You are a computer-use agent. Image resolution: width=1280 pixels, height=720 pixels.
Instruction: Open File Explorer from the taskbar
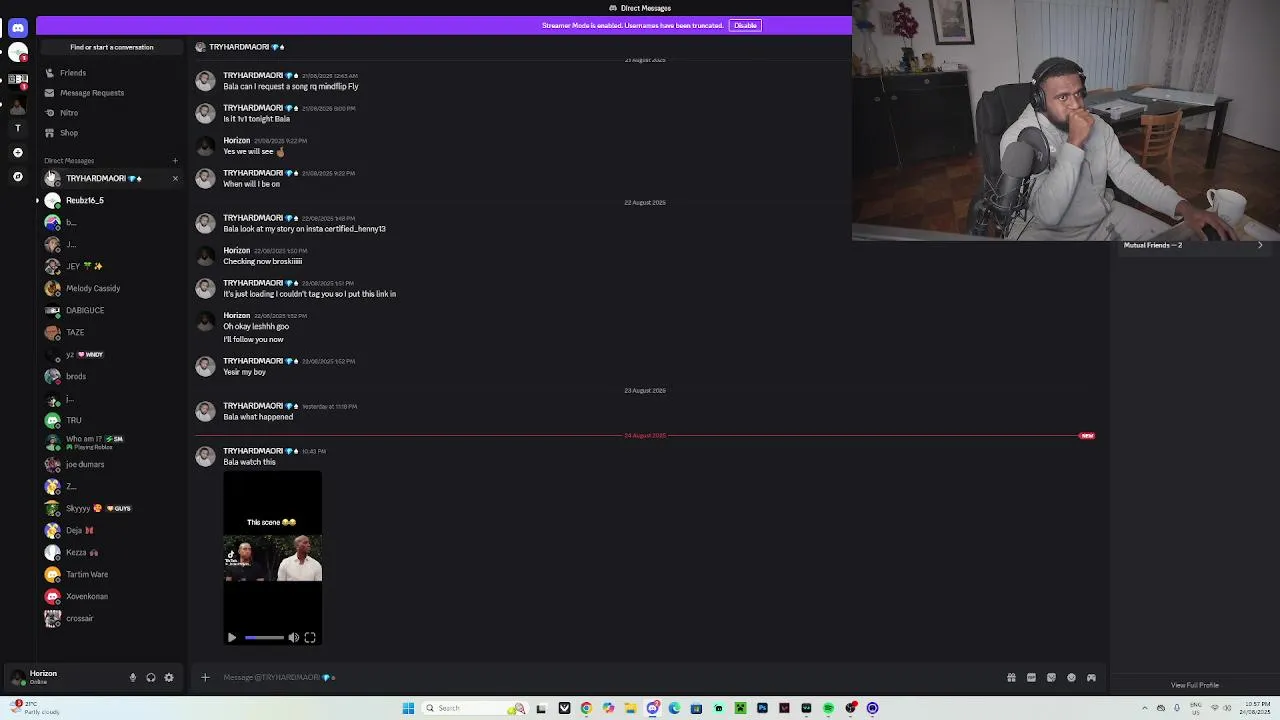click(630, 709)
